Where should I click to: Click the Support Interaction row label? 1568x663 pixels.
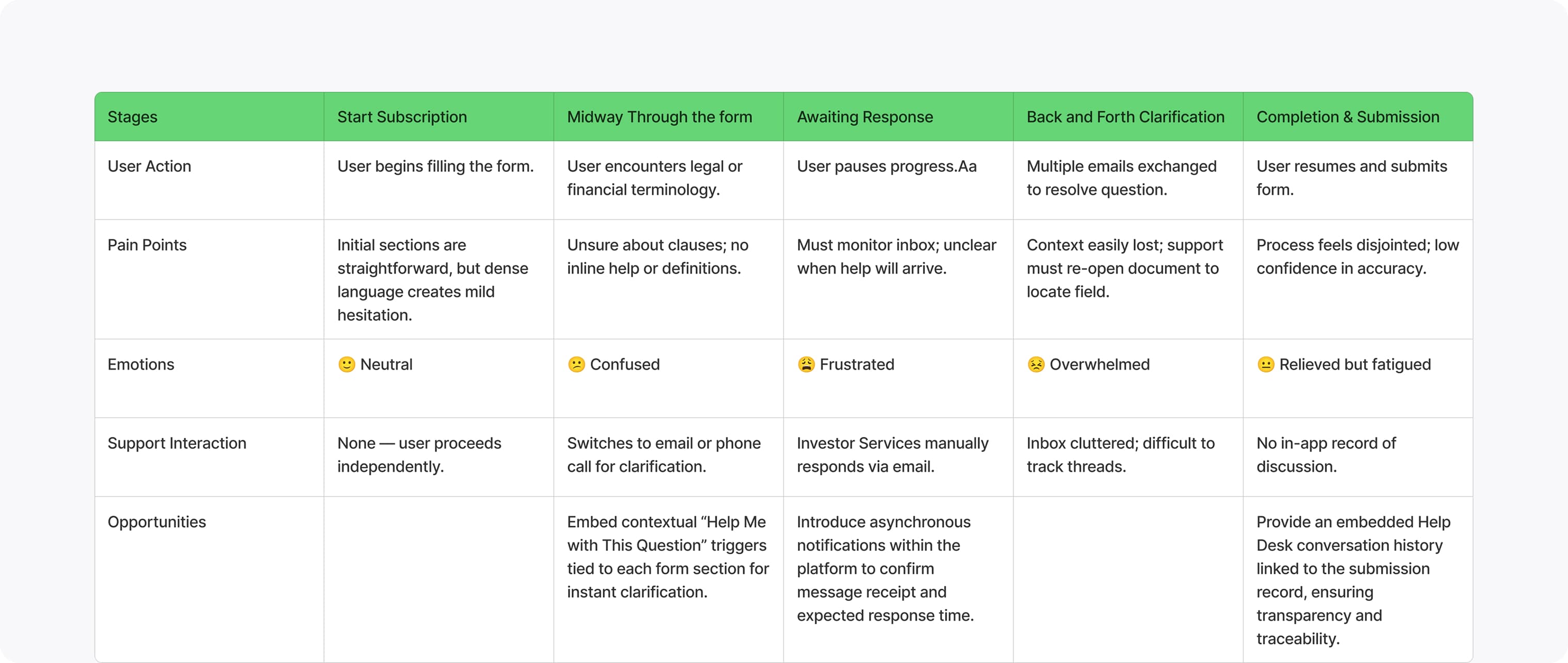pyautogui.click(x=177, y=443)
